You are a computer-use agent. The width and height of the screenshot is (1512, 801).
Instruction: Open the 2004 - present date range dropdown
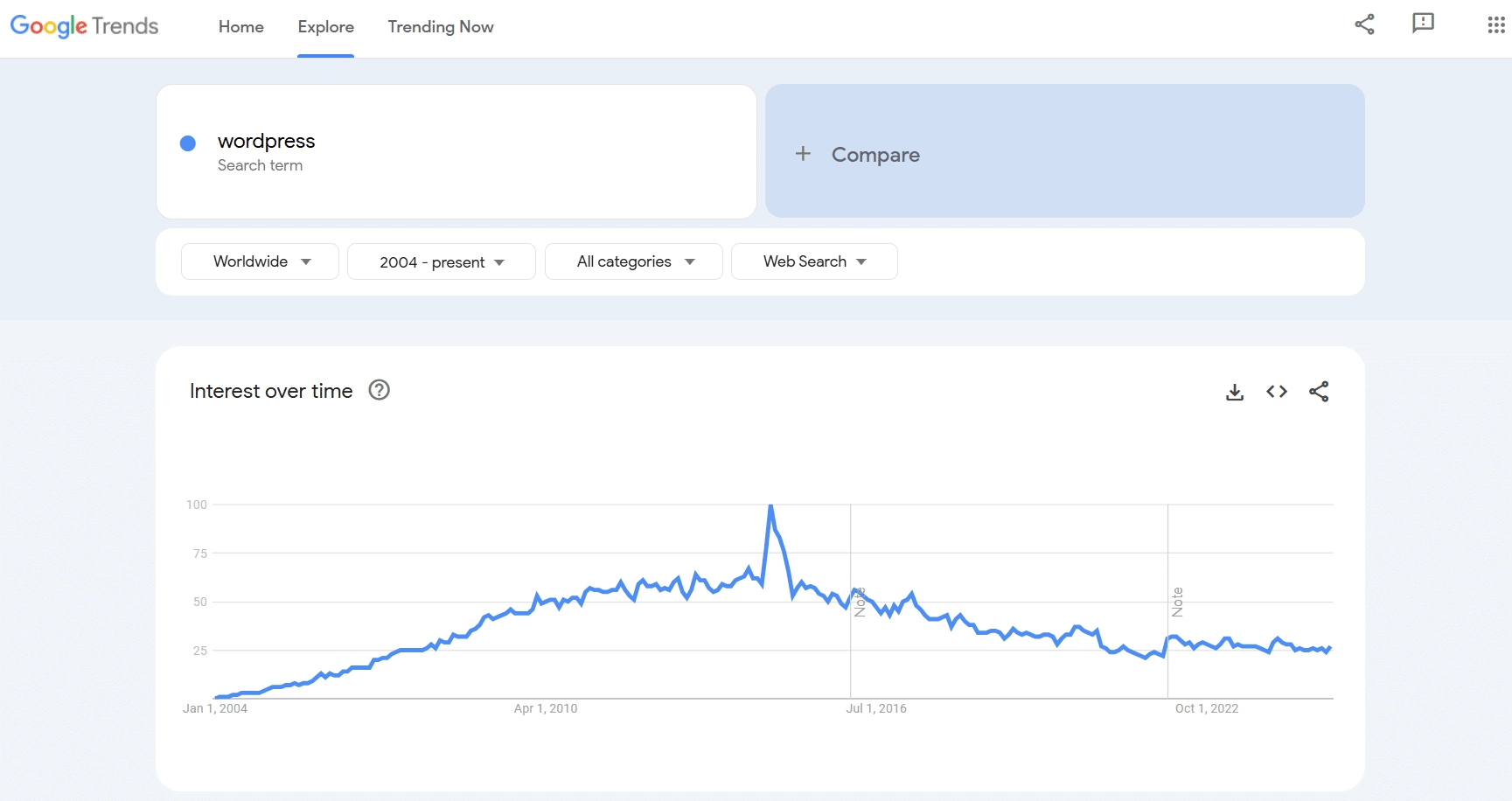click(441, 262)
